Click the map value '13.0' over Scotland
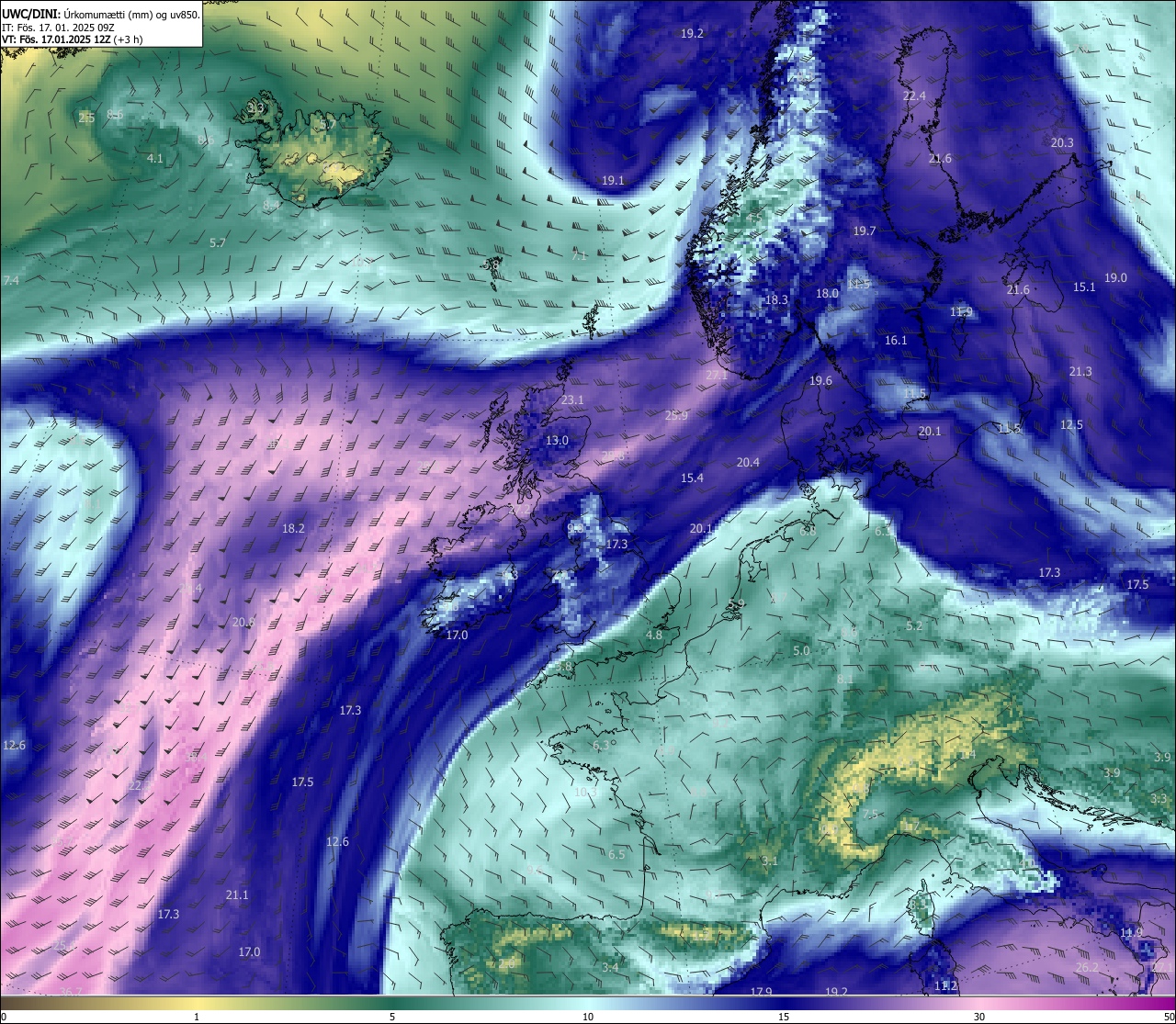The height and width of the screenshot is (1024, 1176). [x=557, y=440]
